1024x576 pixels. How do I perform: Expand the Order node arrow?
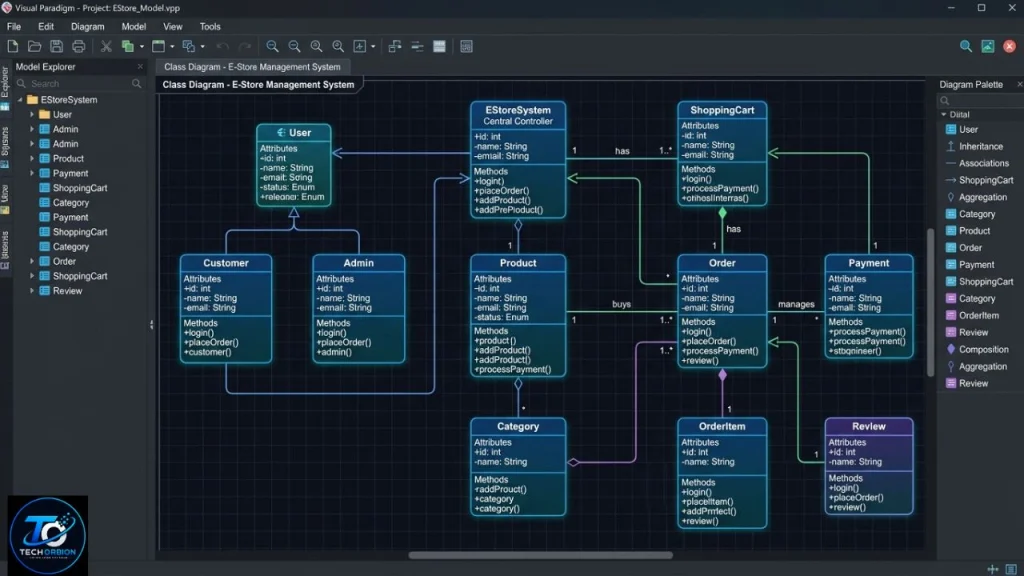coord(31,261)
